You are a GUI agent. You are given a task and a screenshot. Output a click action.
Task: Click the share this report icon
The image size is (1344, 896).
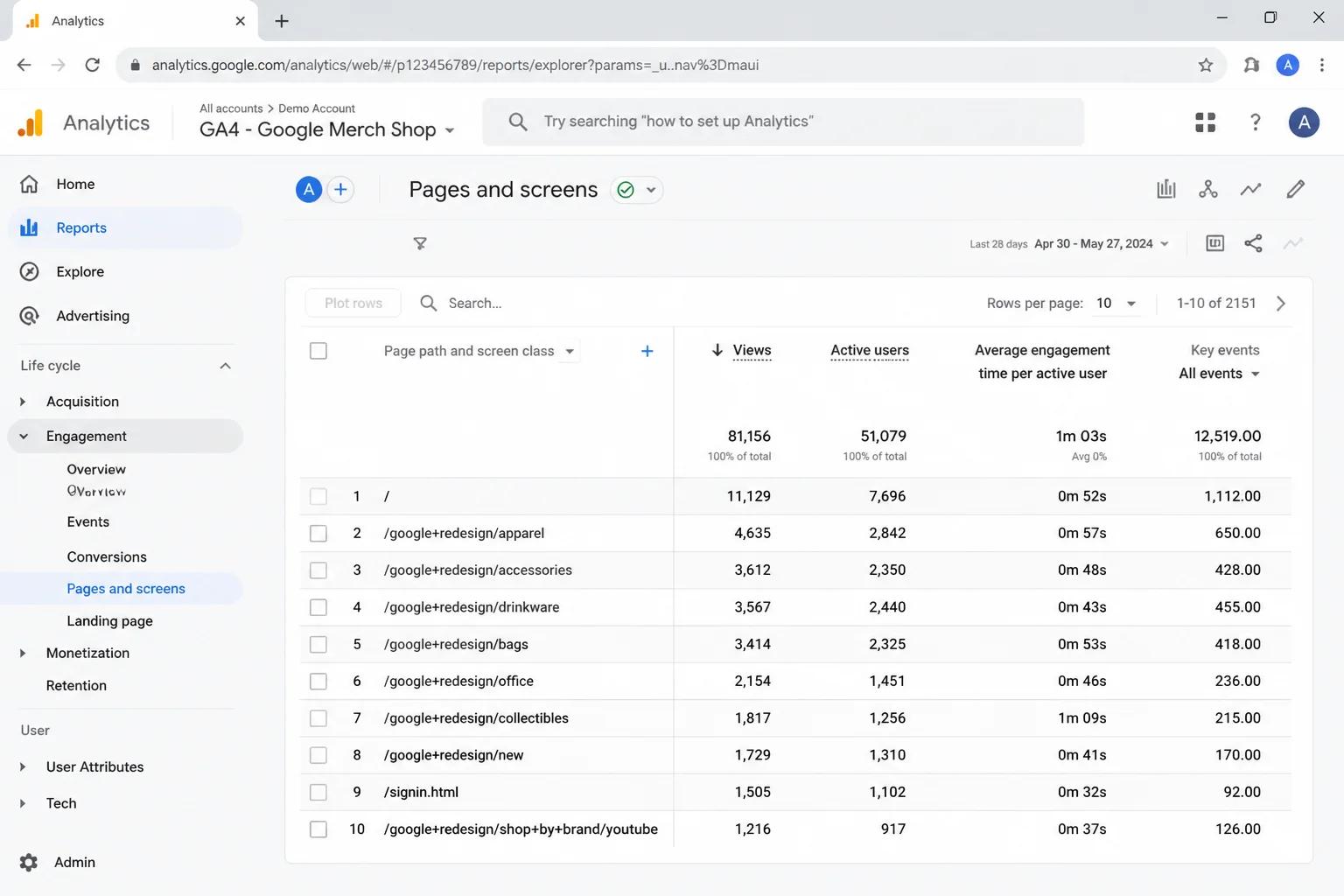(x=1253, y=243)
